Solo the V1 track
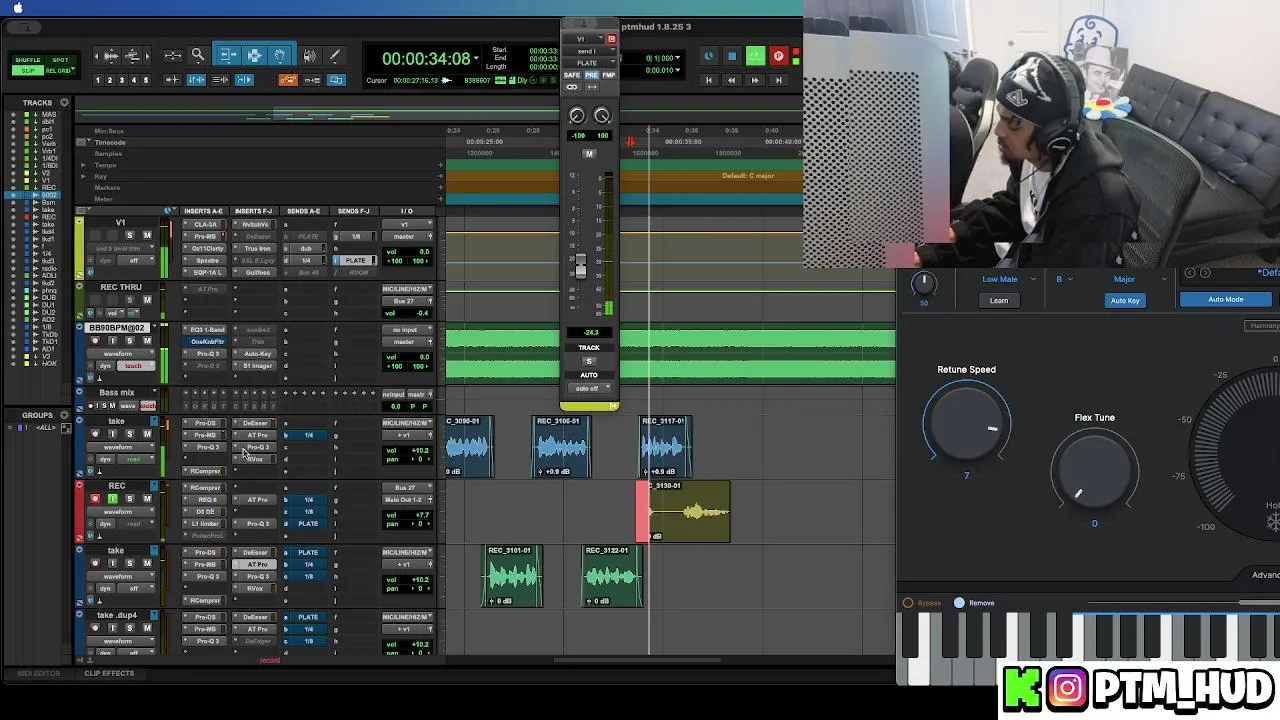 pos(129,236)
